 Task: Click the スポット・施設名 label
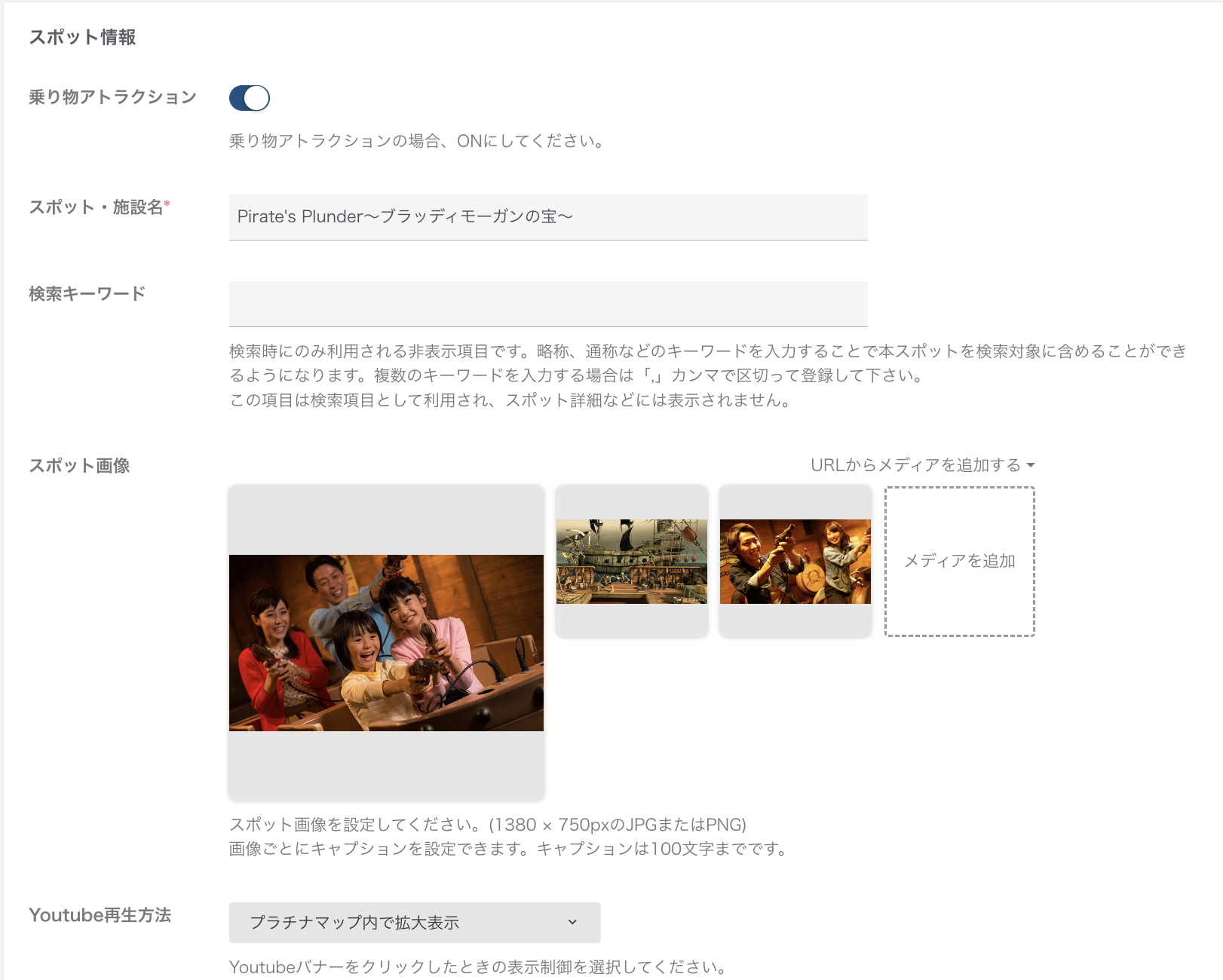tap(100, 207)
